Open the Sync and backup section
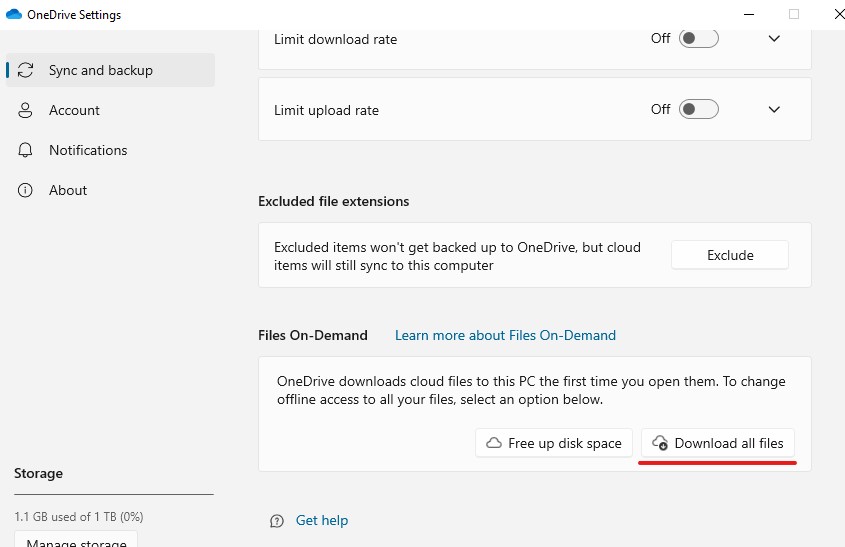The image size is (845, 547). [x=110, y=70]
